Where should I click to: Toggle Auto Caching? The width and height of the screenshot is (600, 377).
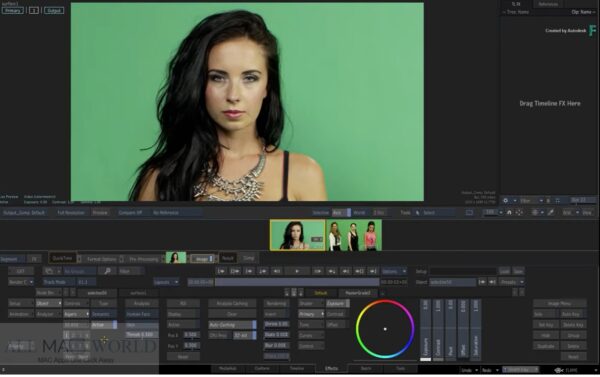click(232, 325)
